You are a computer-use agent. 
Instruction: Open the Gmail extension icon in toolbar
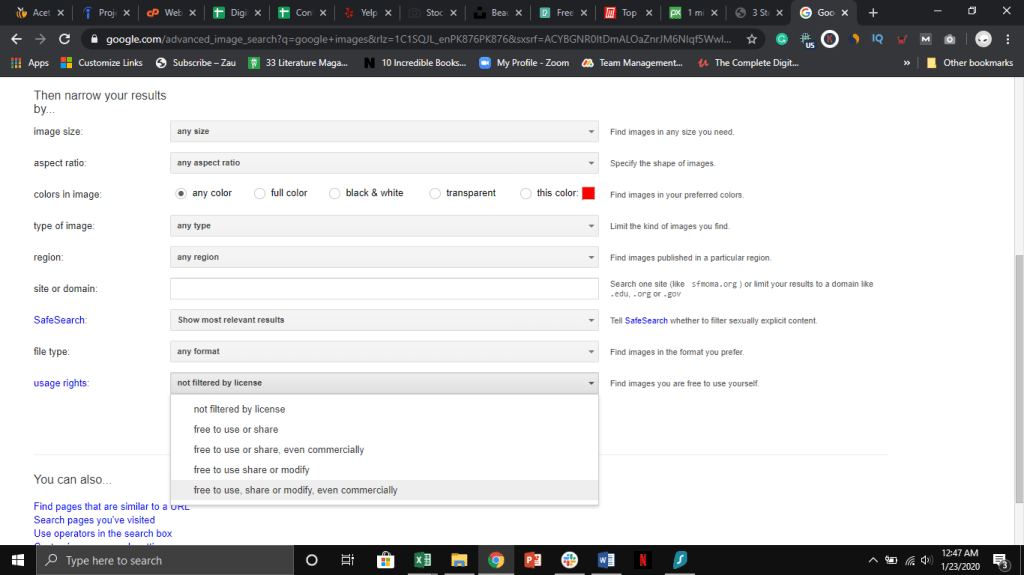pos(926,39)
